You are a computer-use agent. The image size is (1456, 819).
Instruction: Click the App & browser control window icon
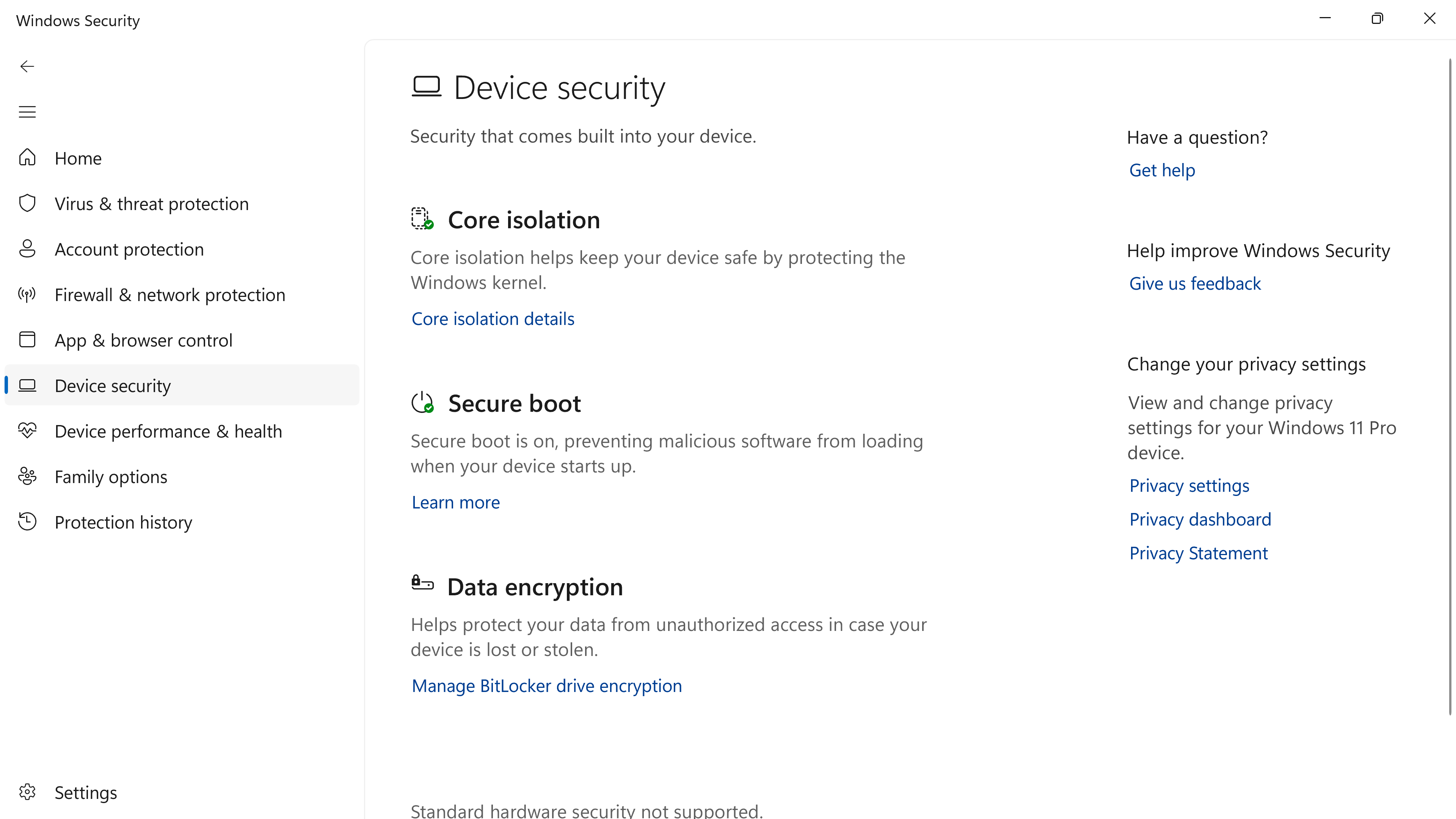[x=27, y=340]
